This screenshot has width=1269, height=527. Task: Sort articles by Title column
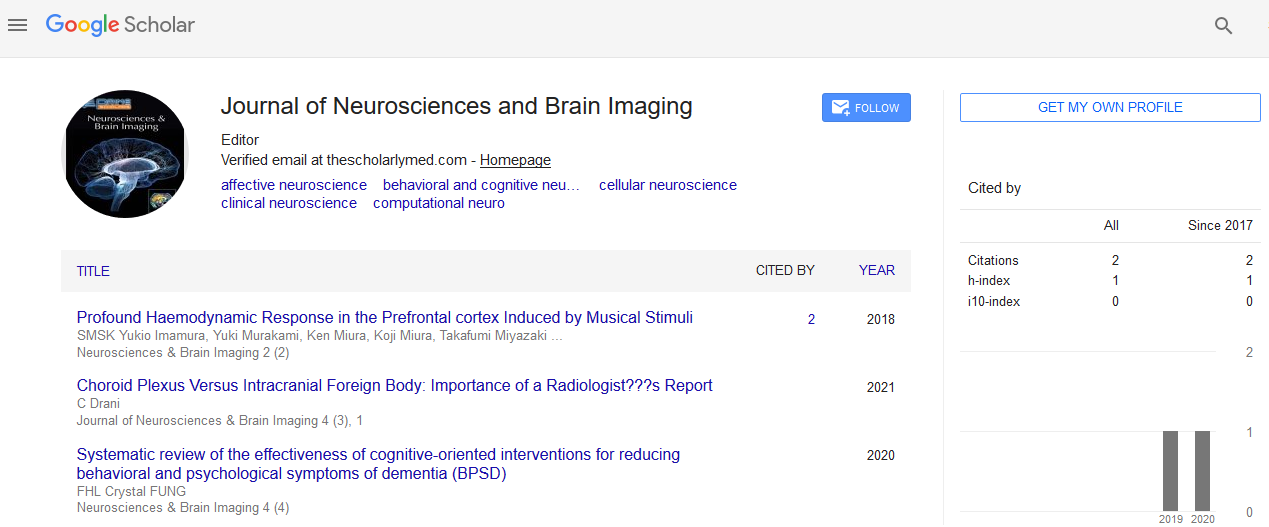(93, 271)
